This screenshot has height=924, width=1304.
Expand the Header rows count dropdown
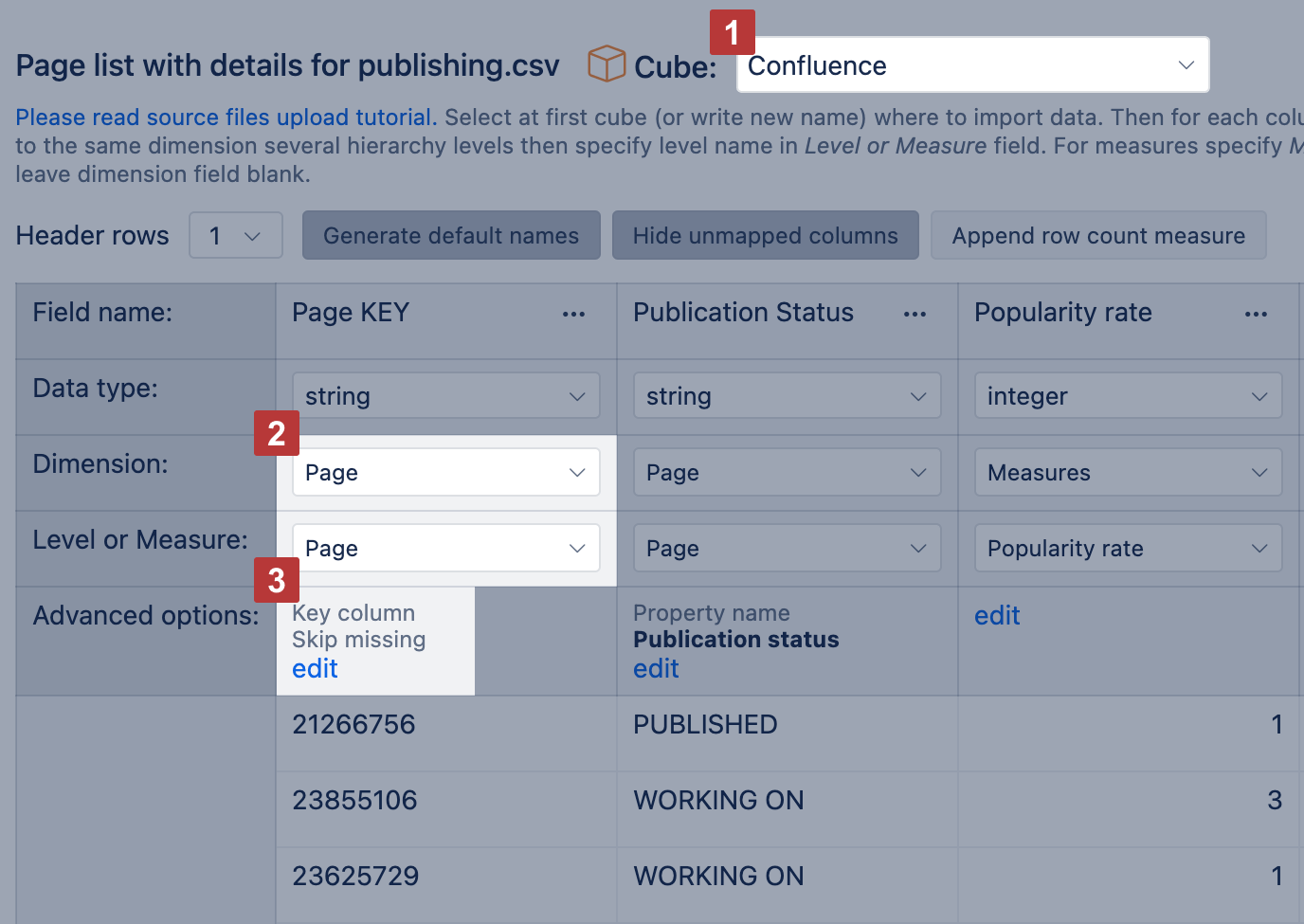(x=236, y=236)
